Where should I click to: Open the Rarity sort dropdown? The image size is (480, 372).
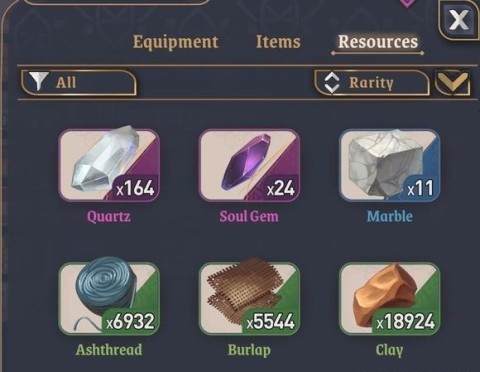pyautogui.click(x=372, y=82)
